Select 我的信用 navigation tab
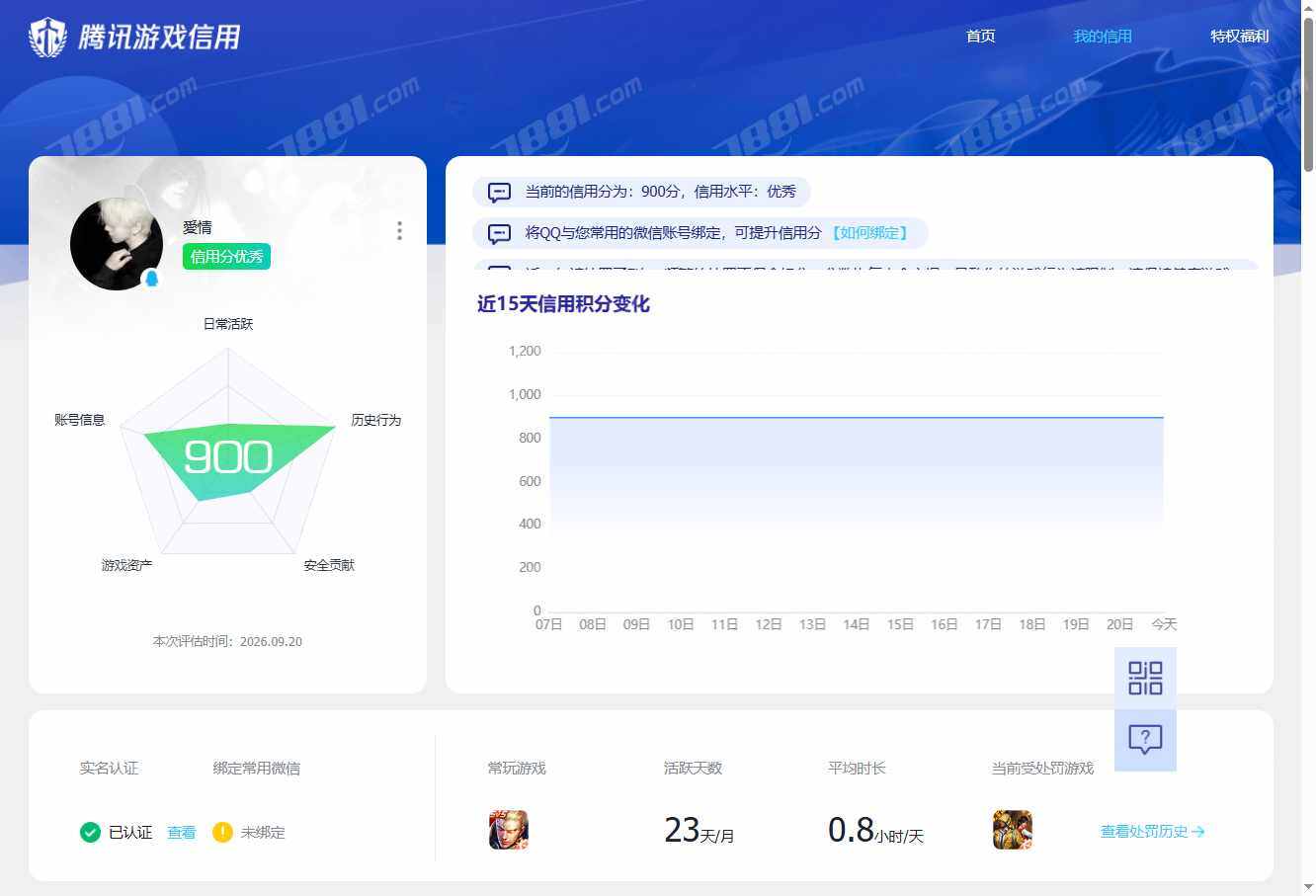Viewport: 1316px width, 896px height. pyautogui.click(x=1103, y=37)
